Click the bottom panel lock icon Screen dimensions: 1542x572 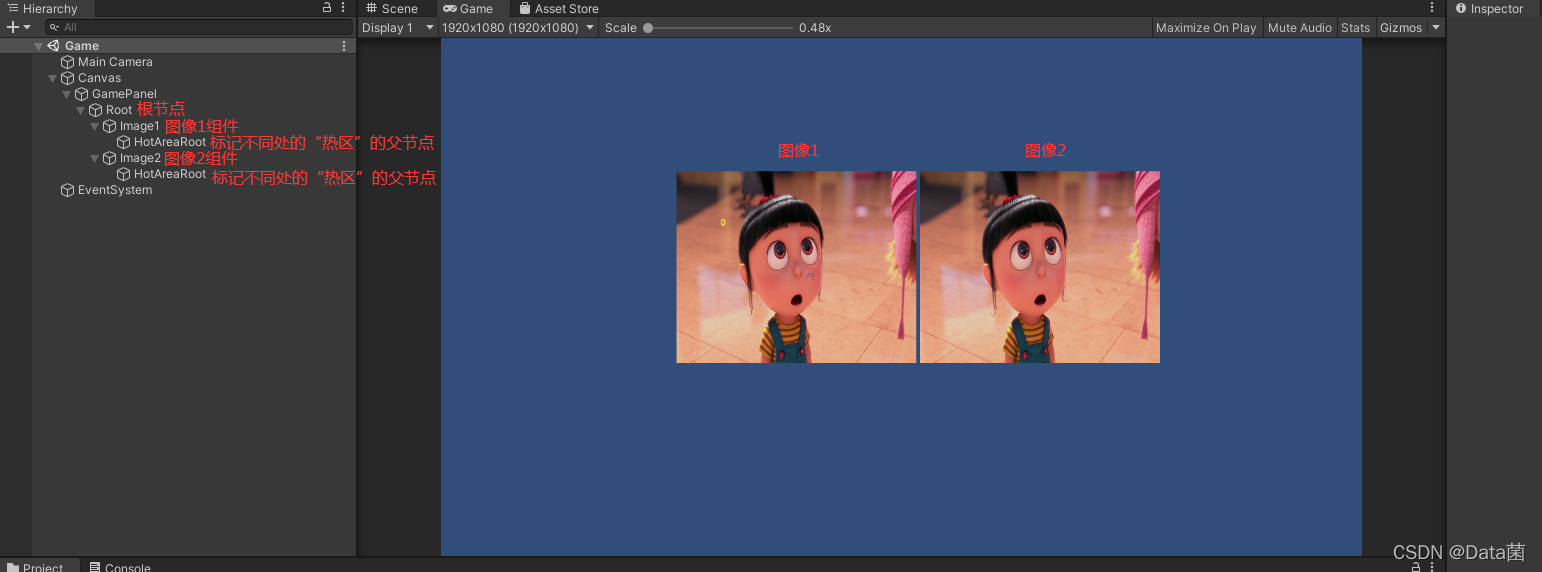1418,566
